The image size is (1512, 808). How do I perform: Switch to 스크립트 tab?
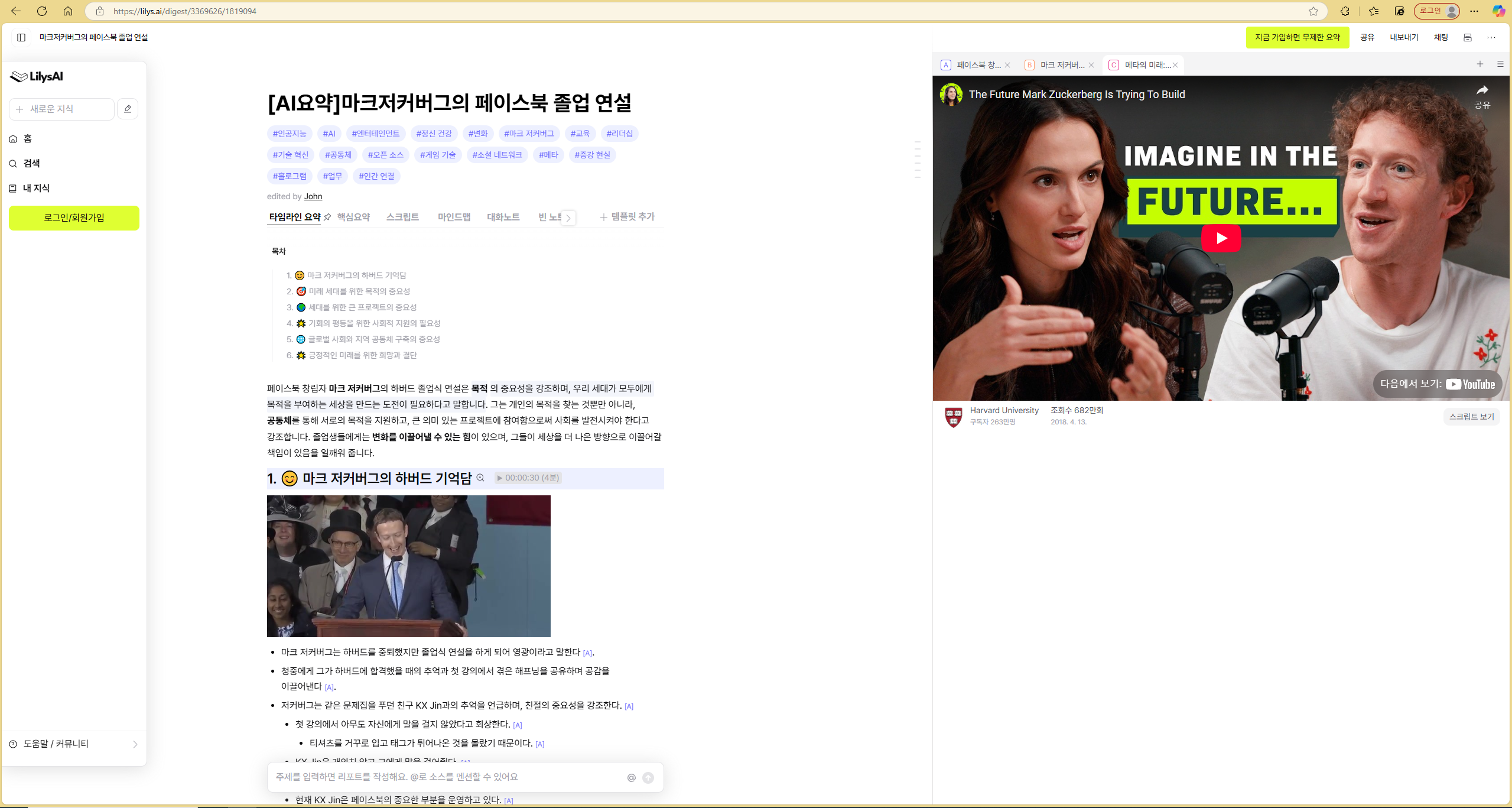click(402, 217)
